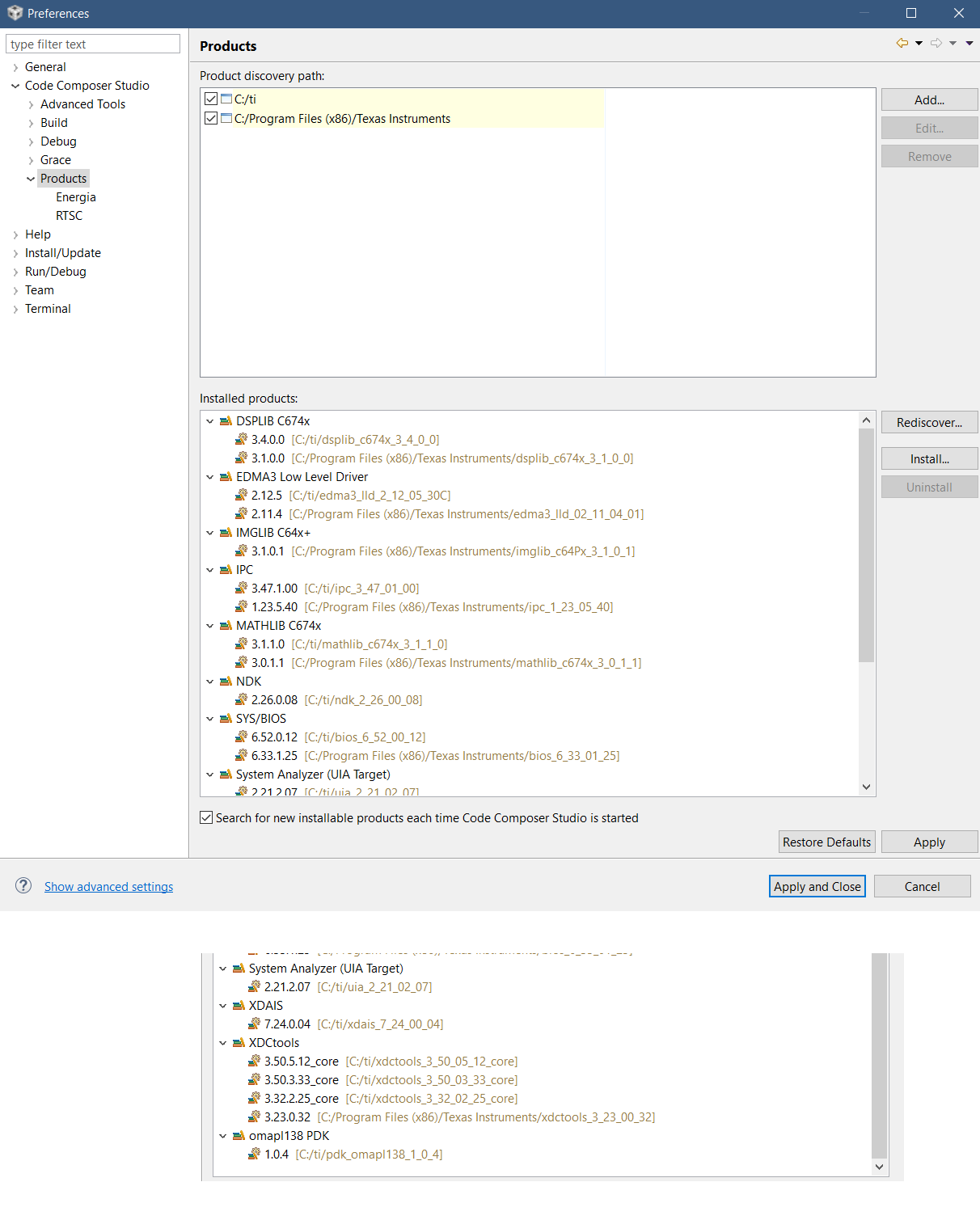Click the EDMA3 Low Level Driver icon
The width and height of the screenshot is (980, 1220).
226,477
